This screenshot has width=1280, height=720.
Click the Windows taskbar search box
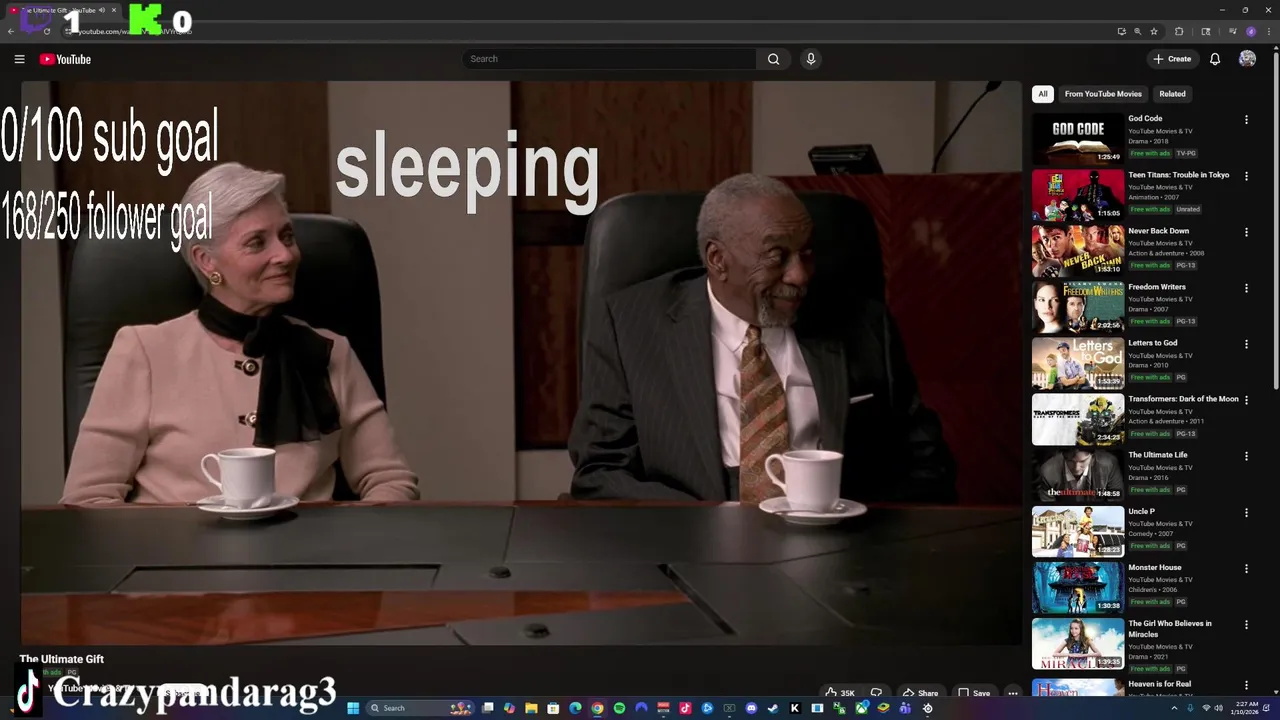(420, 708)
